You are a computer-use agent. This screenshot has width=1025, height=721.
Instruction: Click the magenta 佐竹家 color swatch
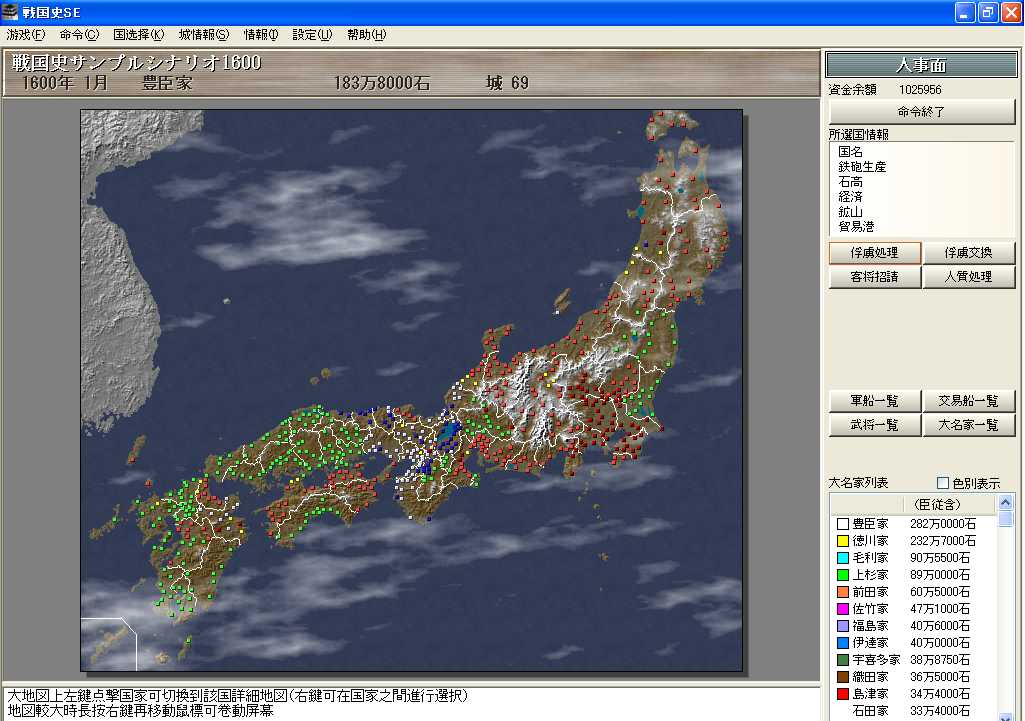coord(843,609)
